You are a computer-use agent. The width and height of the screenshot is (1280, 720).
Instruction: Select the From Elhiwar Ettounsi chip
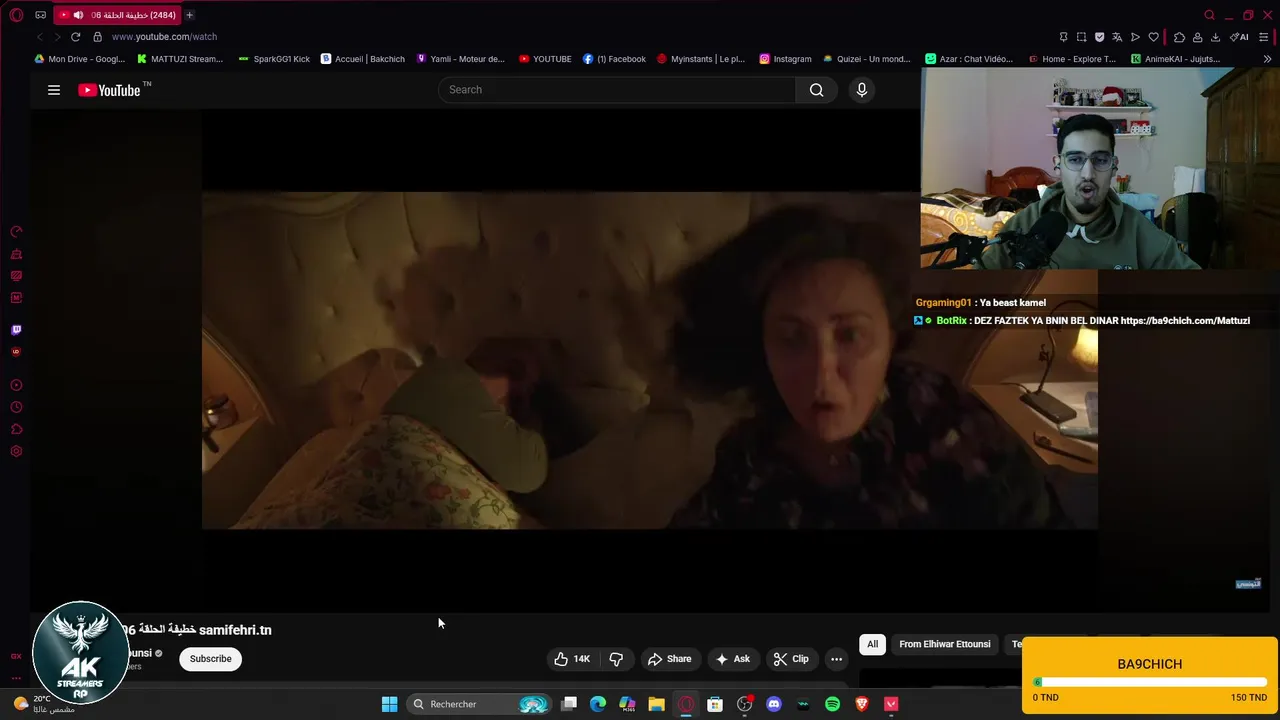pos(945,644)
